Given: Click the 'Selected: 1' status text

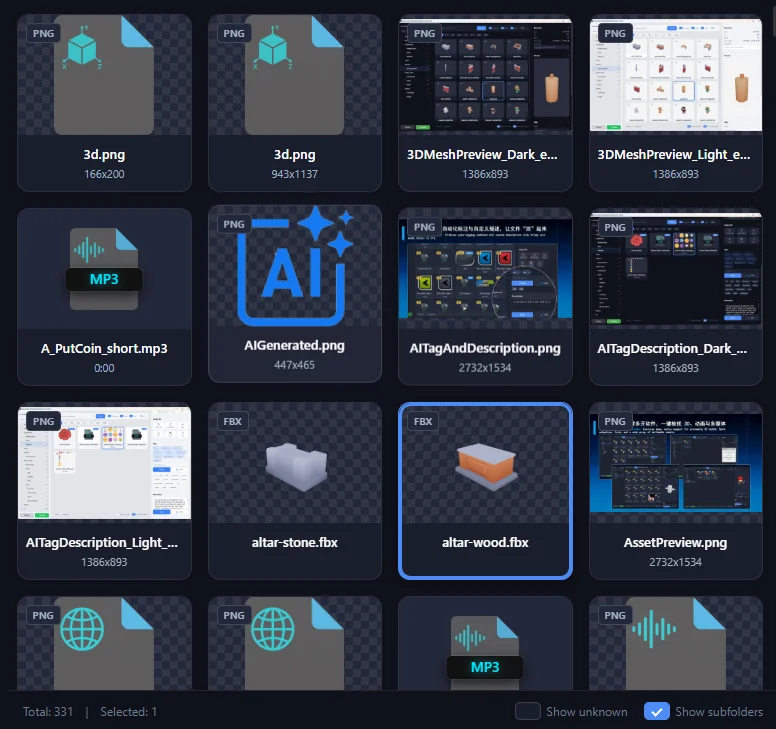Looking at the screenshot, I should click(129, 712).
